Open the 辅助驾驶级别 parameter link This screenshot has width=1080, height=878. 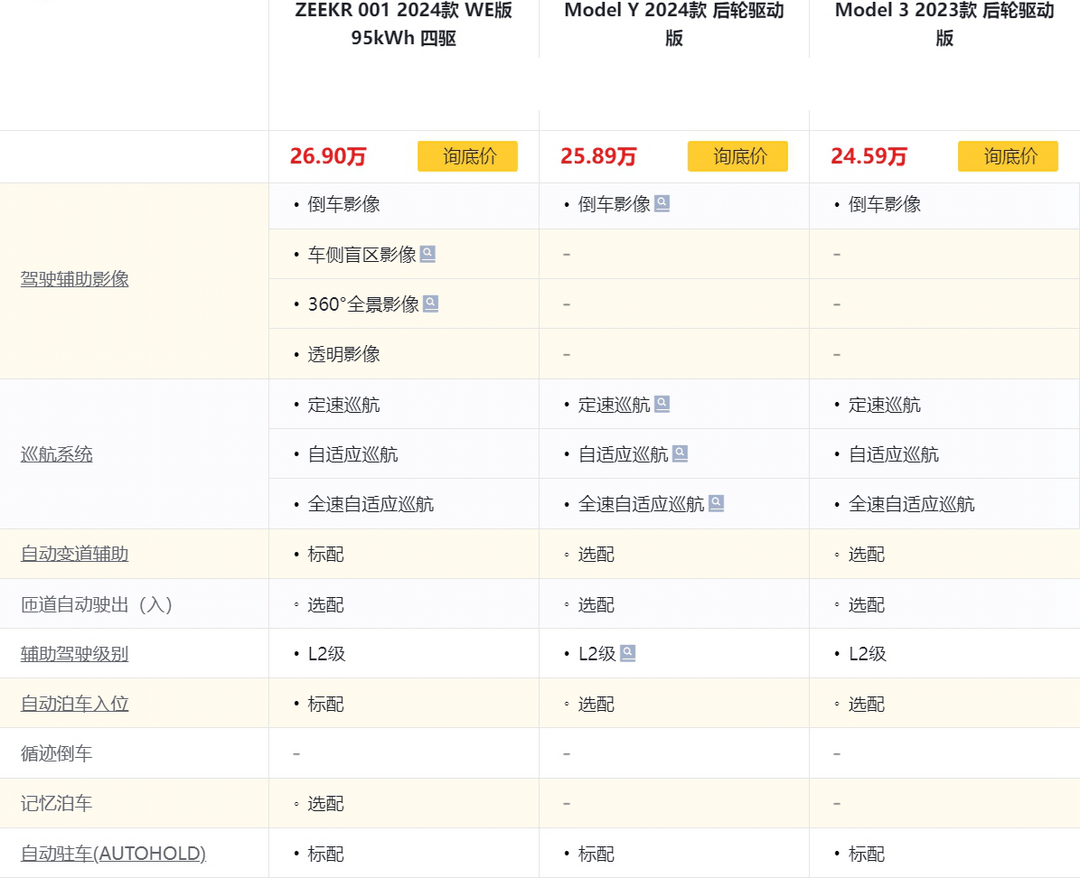[x=74, y=654]
